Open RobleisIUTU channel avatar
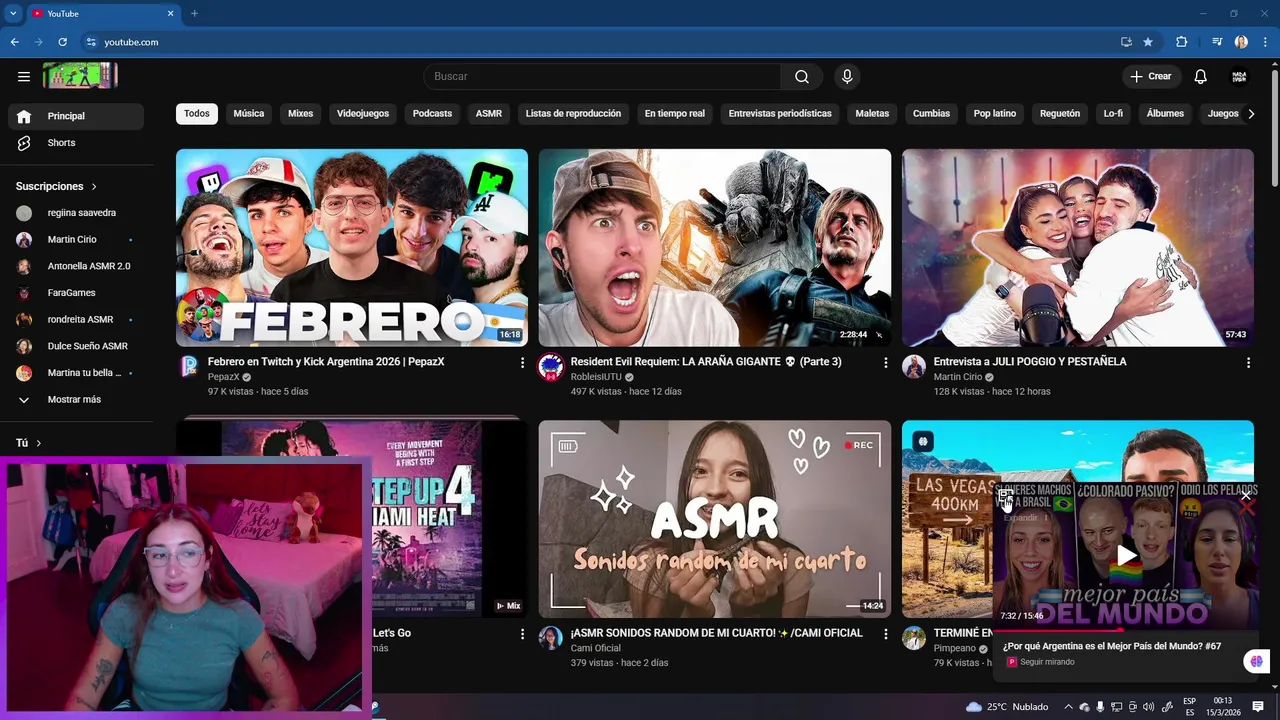Viewport: 1280px width, 720px height. tap(551, 367)
